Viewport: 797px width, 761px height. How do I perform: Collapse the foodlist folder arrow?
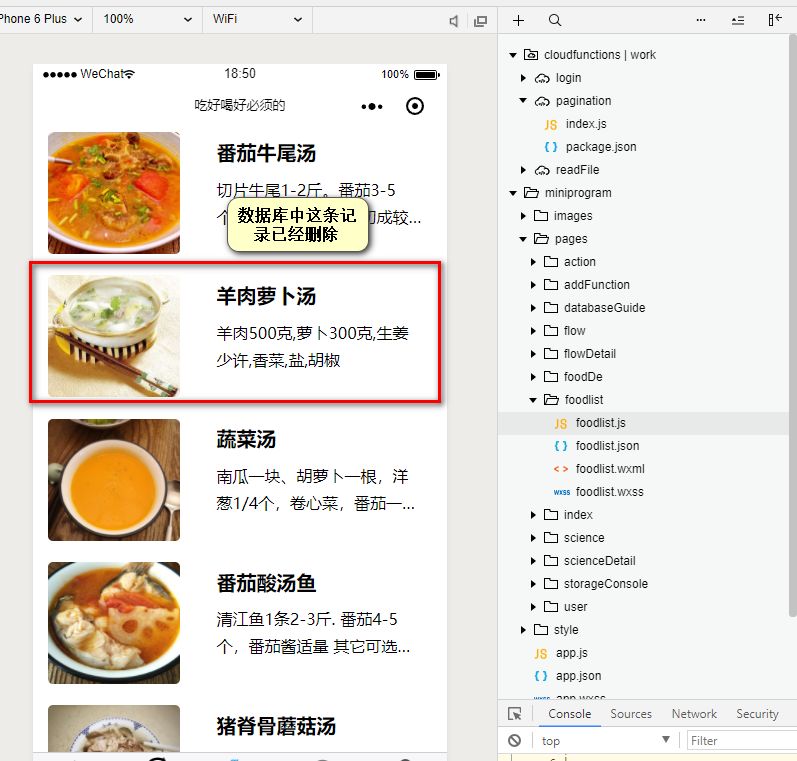(x=533, y=400)
